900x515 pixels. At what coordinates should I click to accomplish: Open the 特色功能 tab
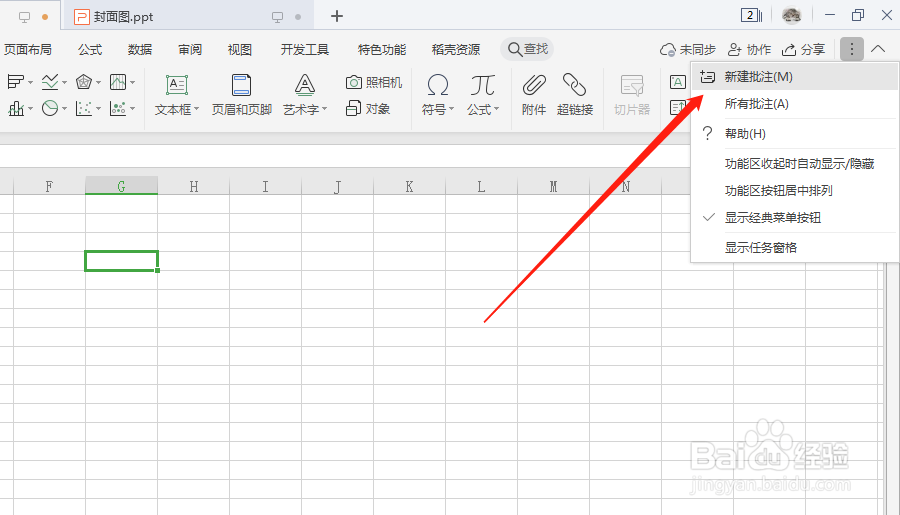[382, 50]
